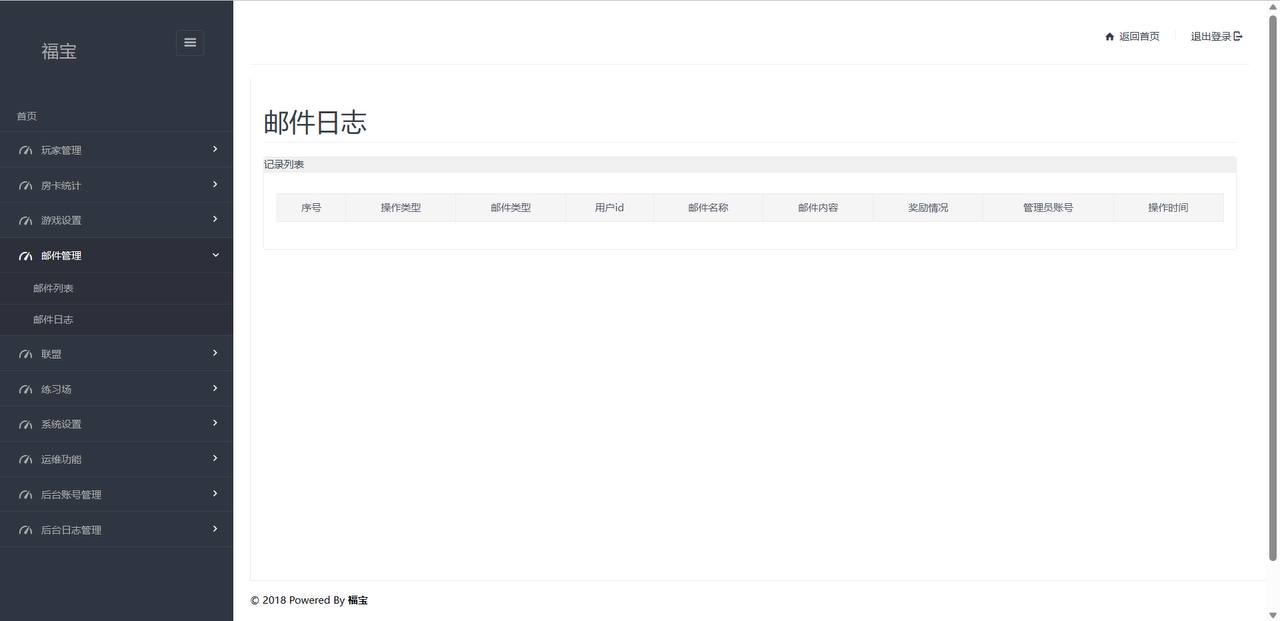Screen dimensions: 1280x621
Task: Select the 游戏设置 menu label
Action: coord(61,221)
